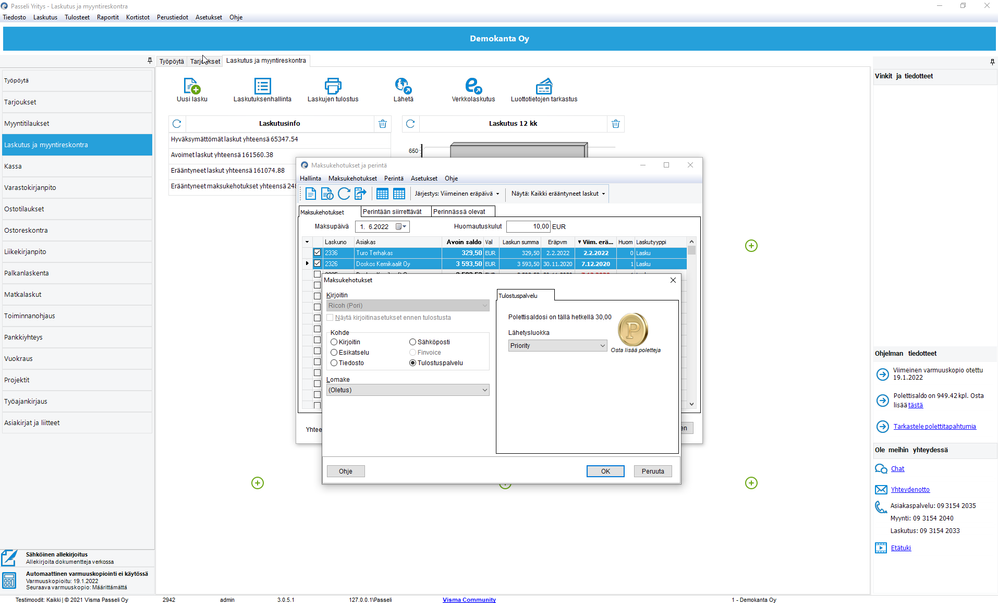Screen dimensions: 998x603
Task: Open the Hallinta menu in Maksukehotukset window
Action: click(x=311, y=178)
